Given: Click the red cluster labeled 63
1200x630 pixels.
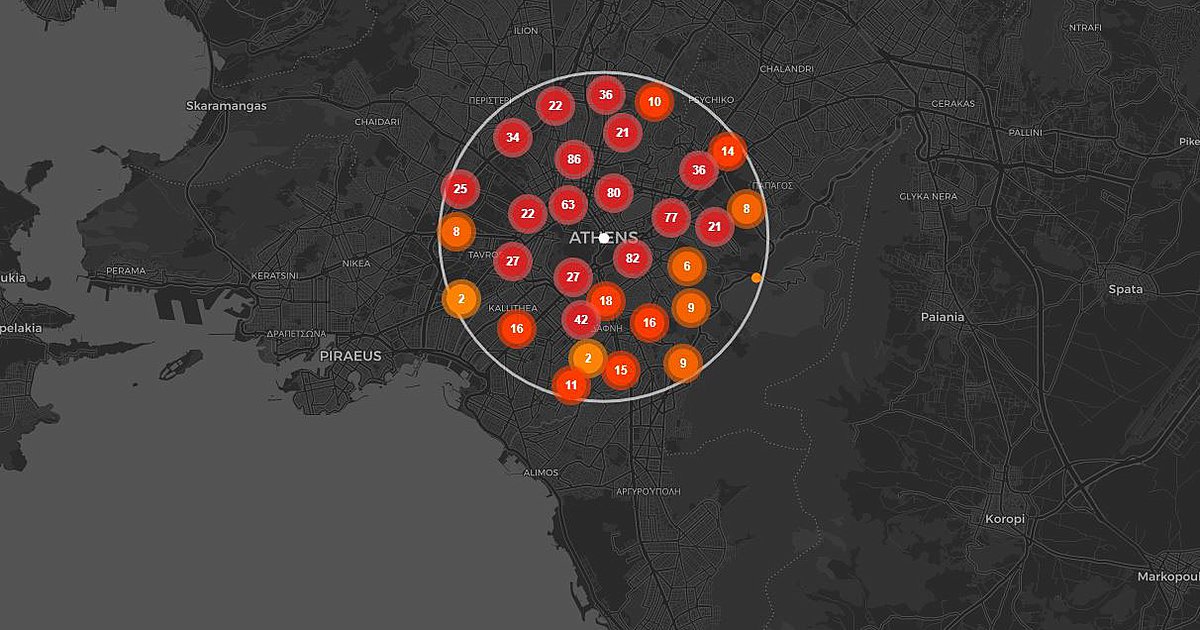Looking at the screenshot, I should 568,205.
